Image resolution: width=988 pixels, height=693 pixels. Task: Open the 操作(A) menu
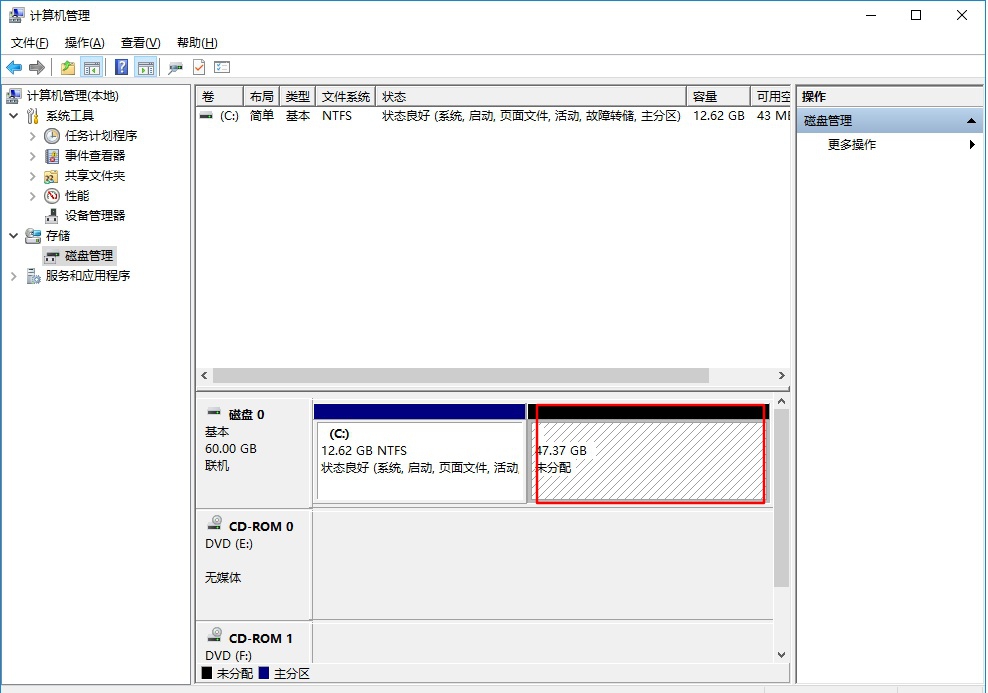point(84,43)
